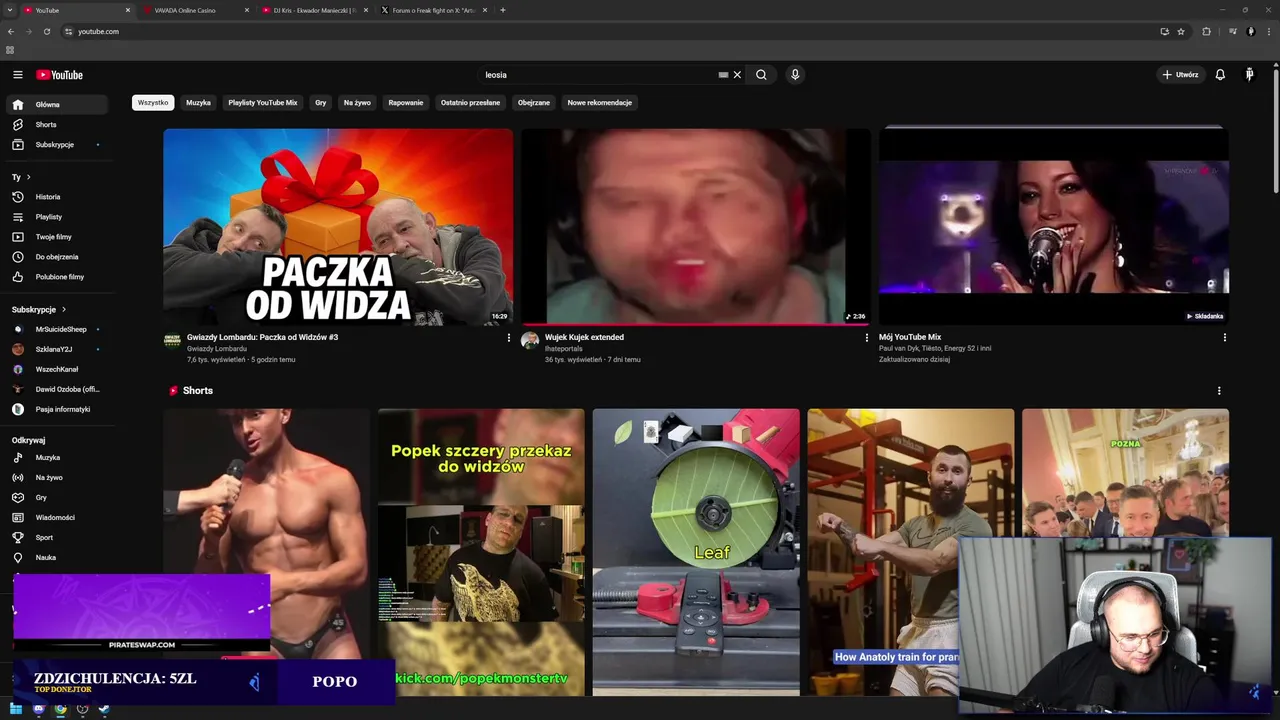Start voice search with microphone icon
The image size is (1280, 720).
coord(795,75)
